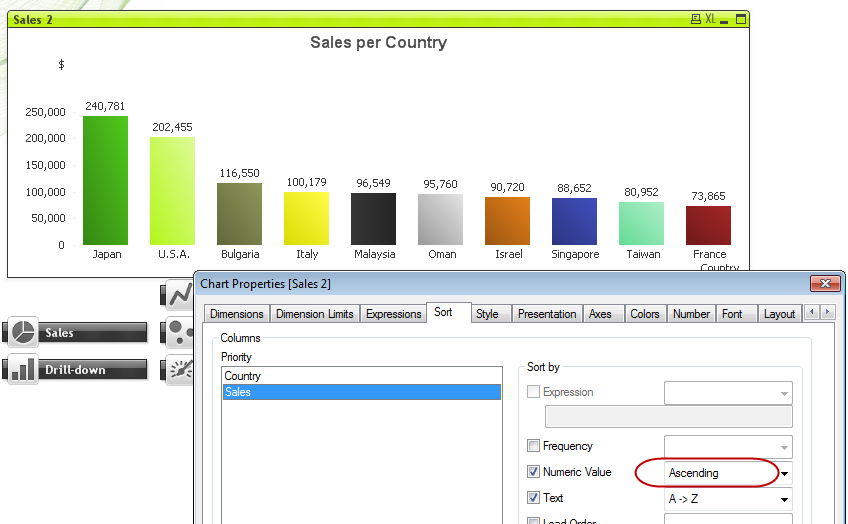Click the XL send-to-Excel icon
Viewport: 848px width, 524px height.
(x=711, y=19)
